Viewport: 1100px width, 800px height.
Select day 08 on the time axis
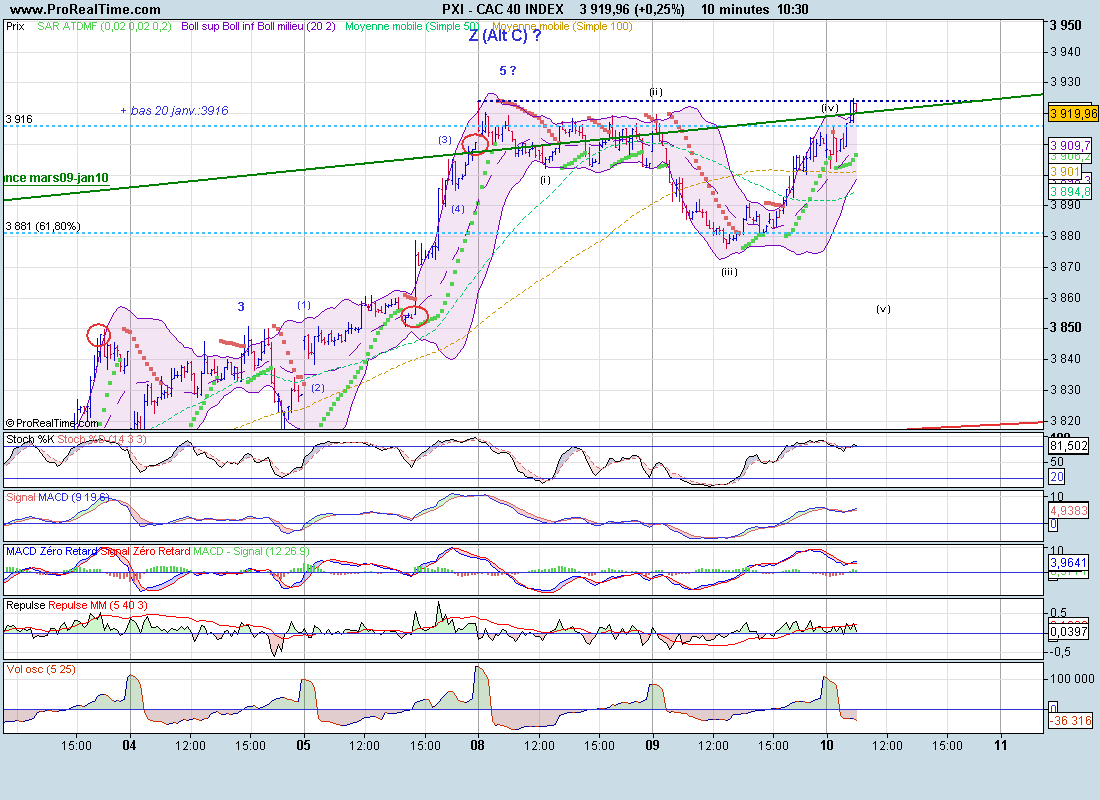pos(478,745)
